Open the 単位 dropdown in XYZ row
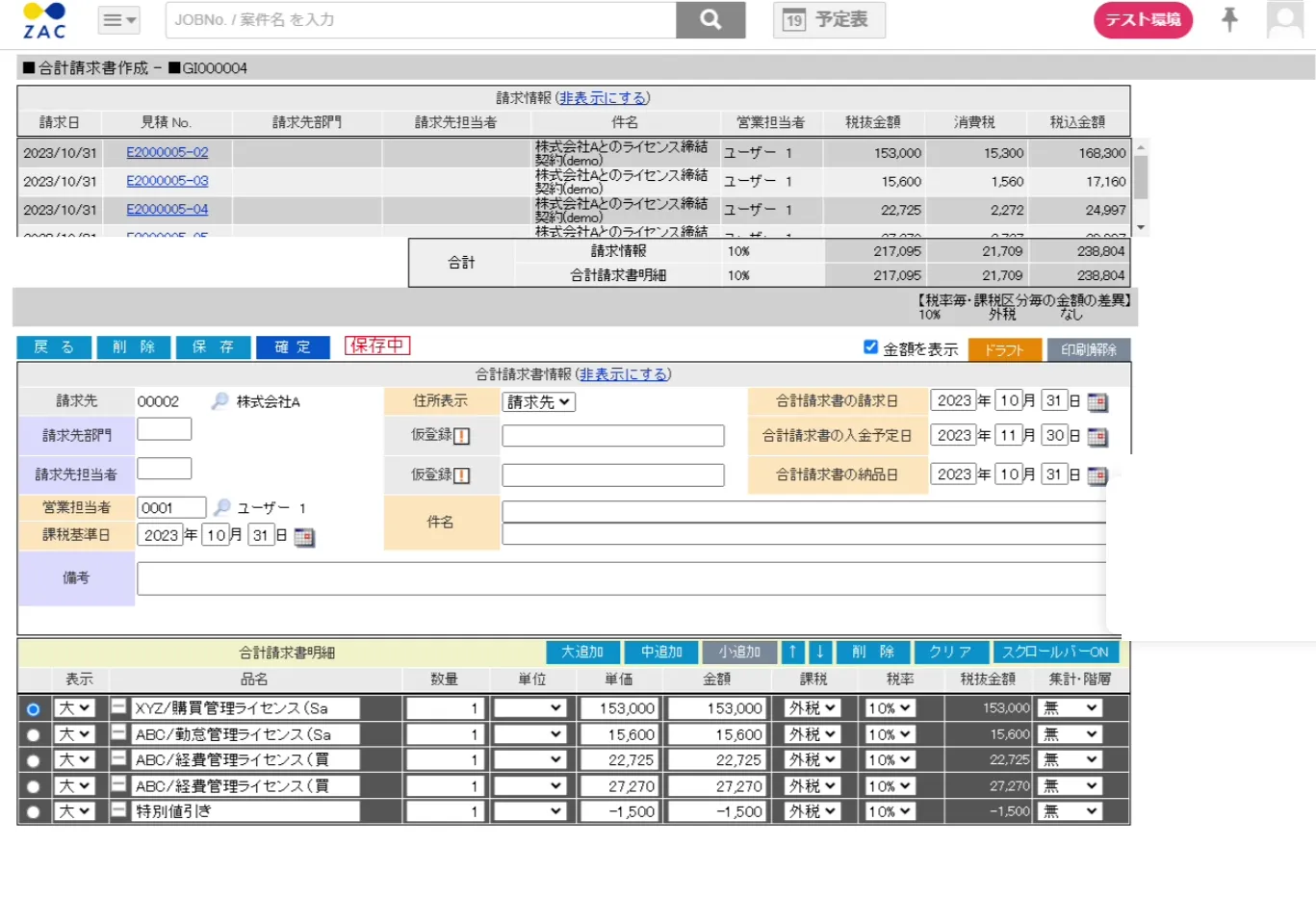 [529, 708]
